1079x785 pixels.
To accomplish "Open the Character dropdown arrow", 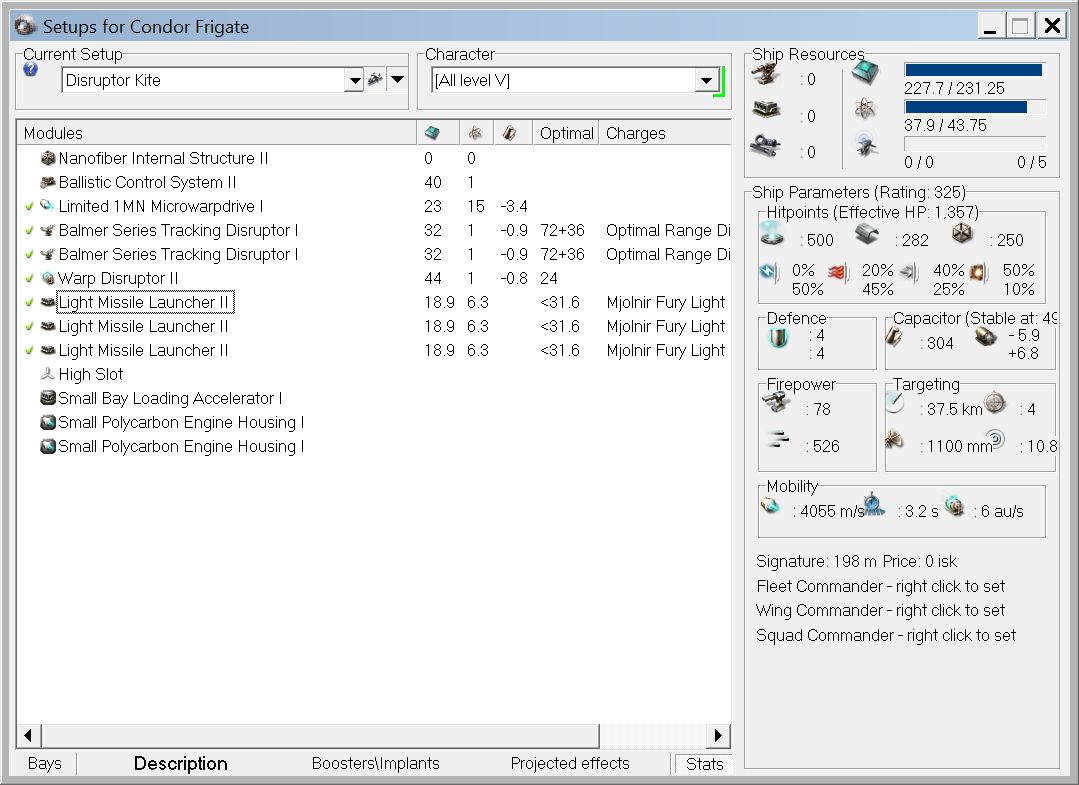I will pyautogui.click(x=706, y=80).
